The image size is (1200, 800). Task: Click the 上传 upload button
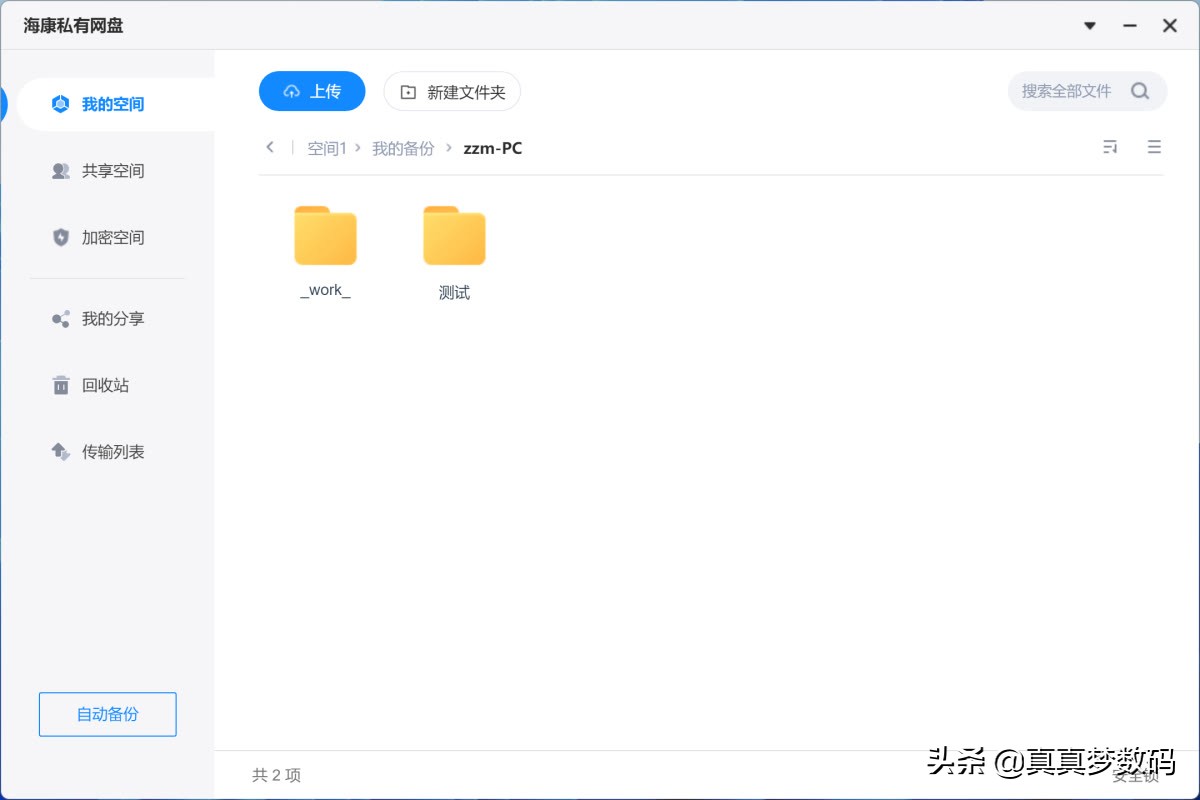312,90
